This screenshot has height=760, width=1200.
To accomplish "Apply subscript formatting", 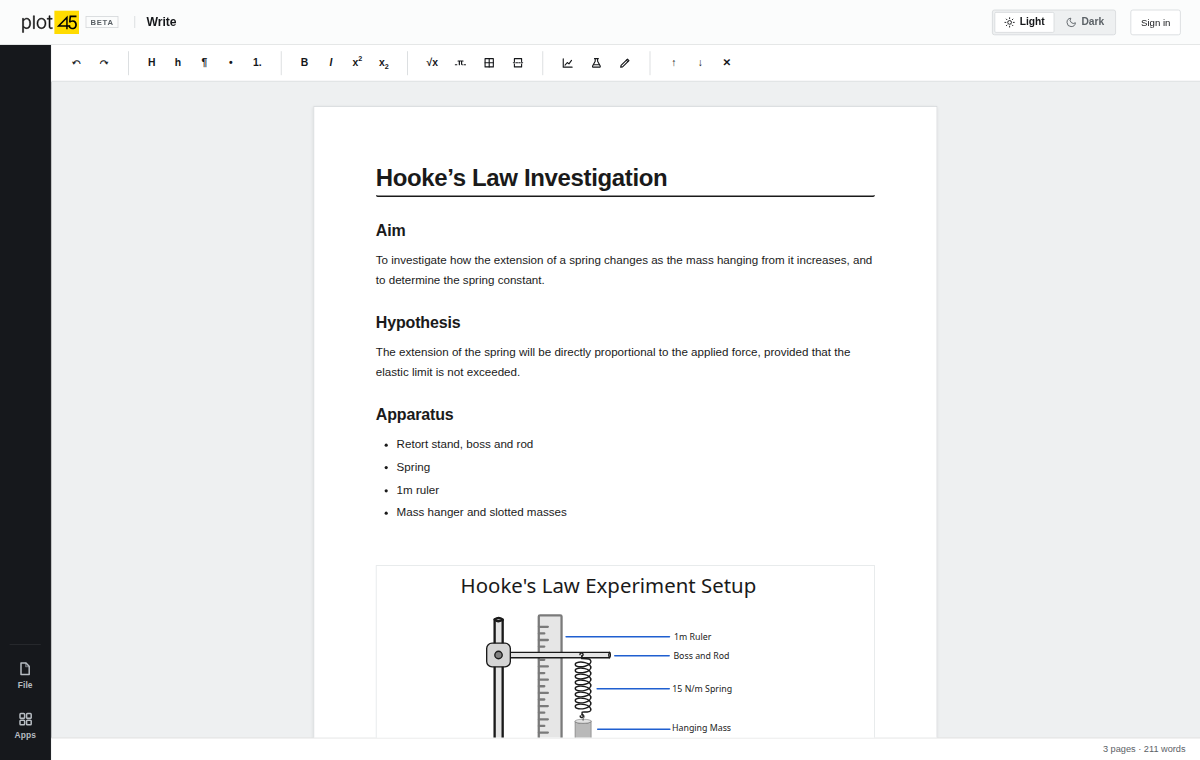I will coord(384,63).
